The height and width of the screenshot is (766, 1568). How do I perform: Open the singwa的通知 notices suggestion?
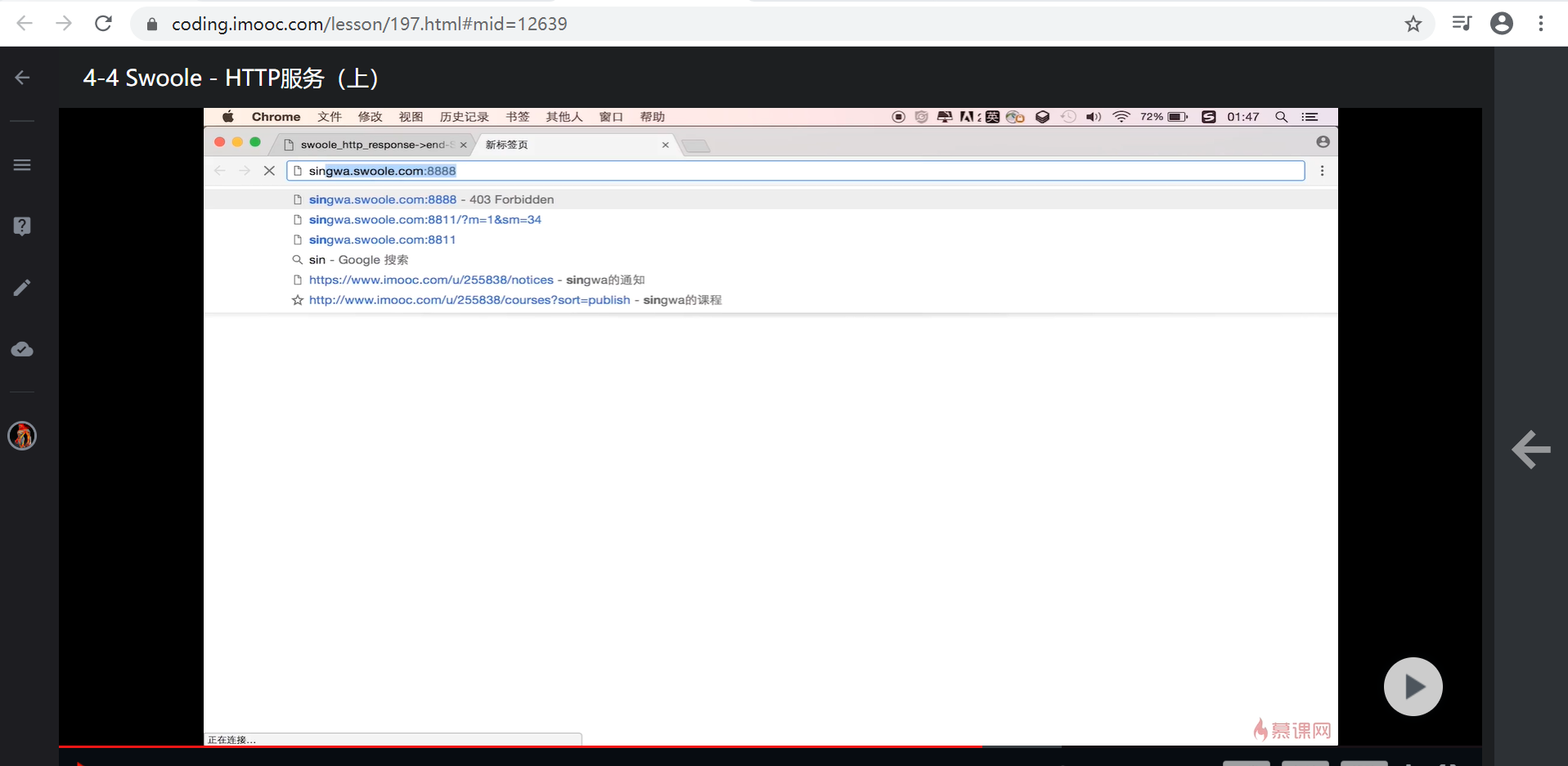click(x=771, y=280)
